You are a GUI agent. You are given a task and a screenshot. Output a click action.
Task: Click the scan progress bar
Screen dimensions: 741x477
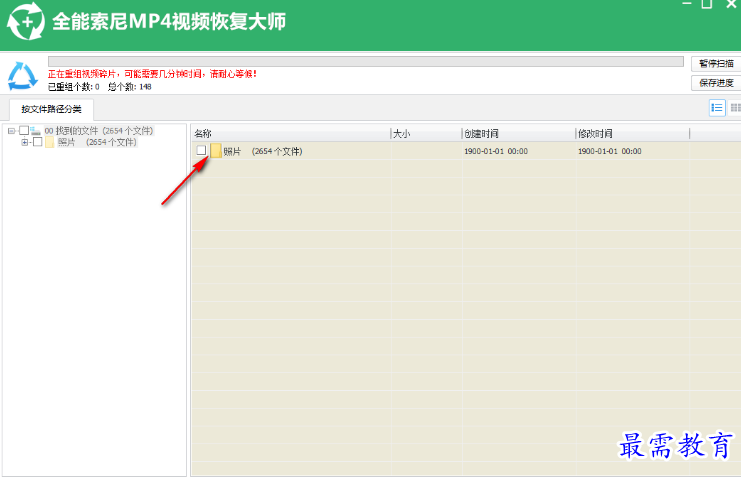tap(366, 61)
